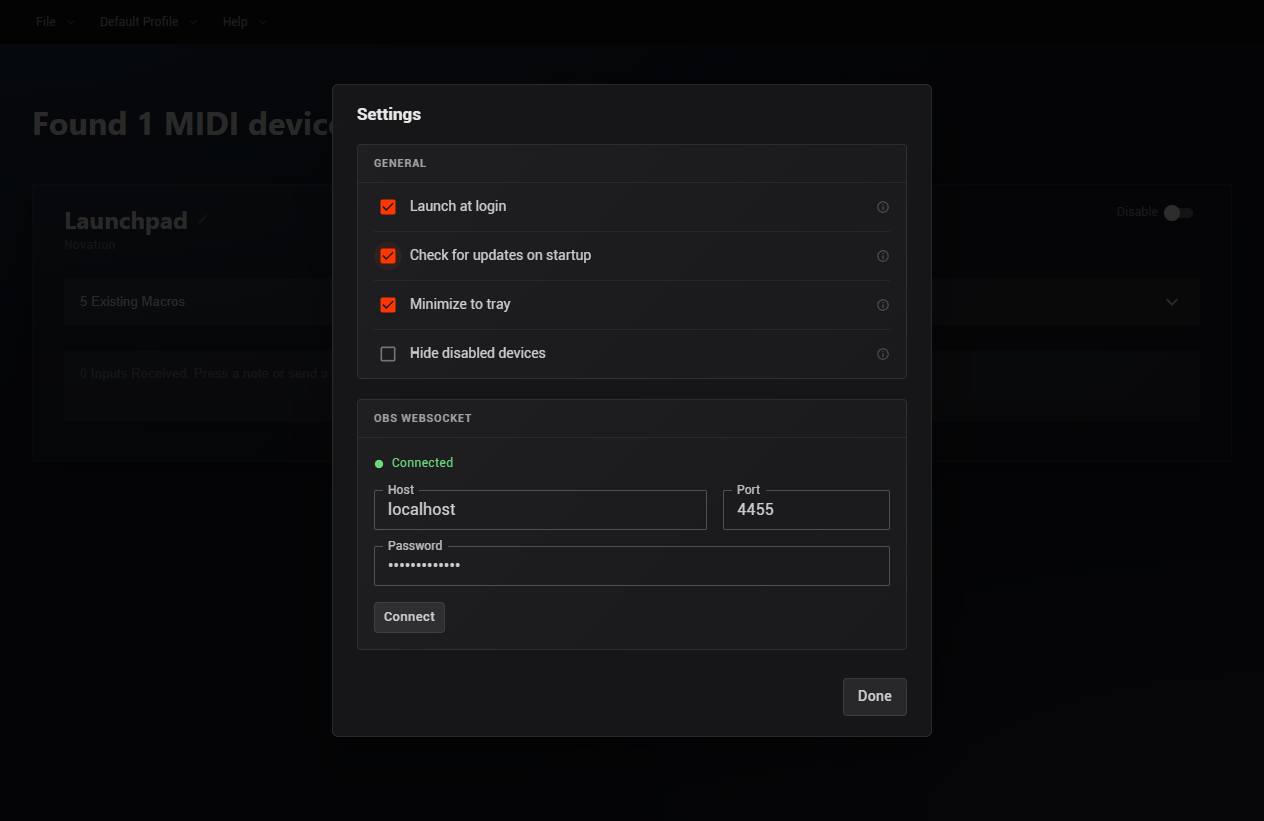The image size is (1264, 821).
Task: Open the Default Profile menu
Action: click(x=148, y=22)
